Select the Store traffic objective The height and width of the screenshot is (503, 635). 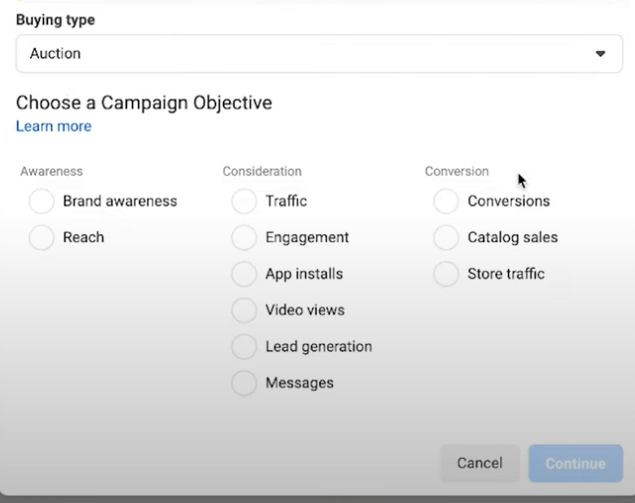[446, 274]
